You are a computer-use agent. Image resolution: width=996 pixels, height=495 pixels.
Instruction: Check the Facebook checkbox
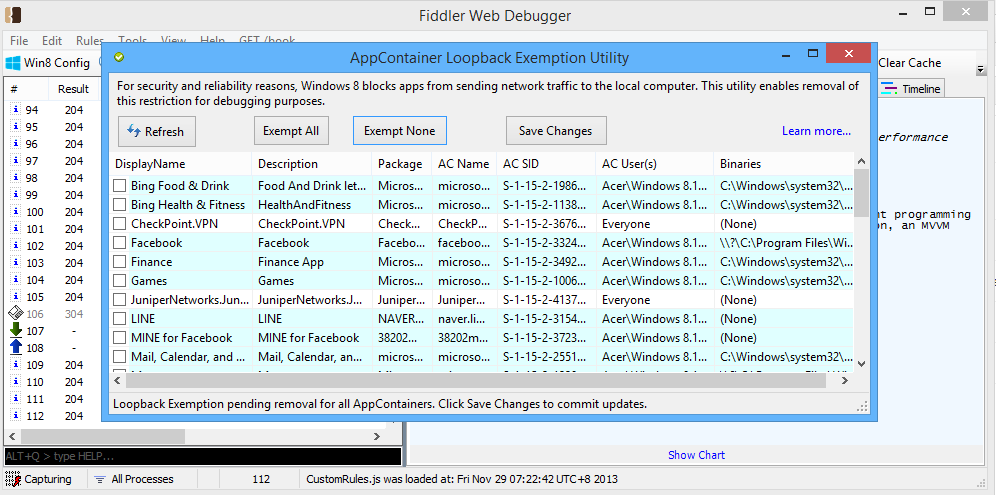pyautogui.click(x=119, y=243)
